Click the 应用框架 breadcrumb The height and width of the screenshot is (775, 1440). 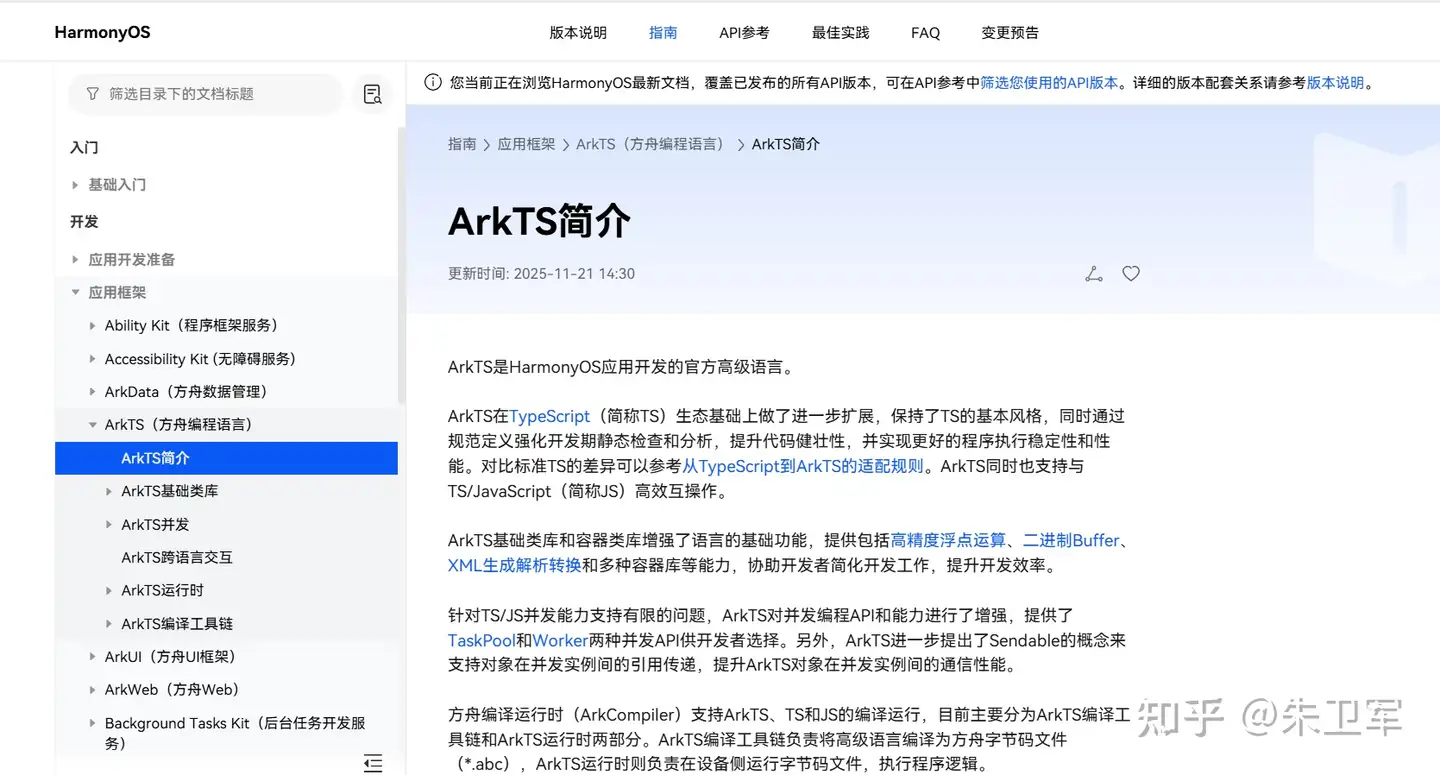tap(526, 144)
